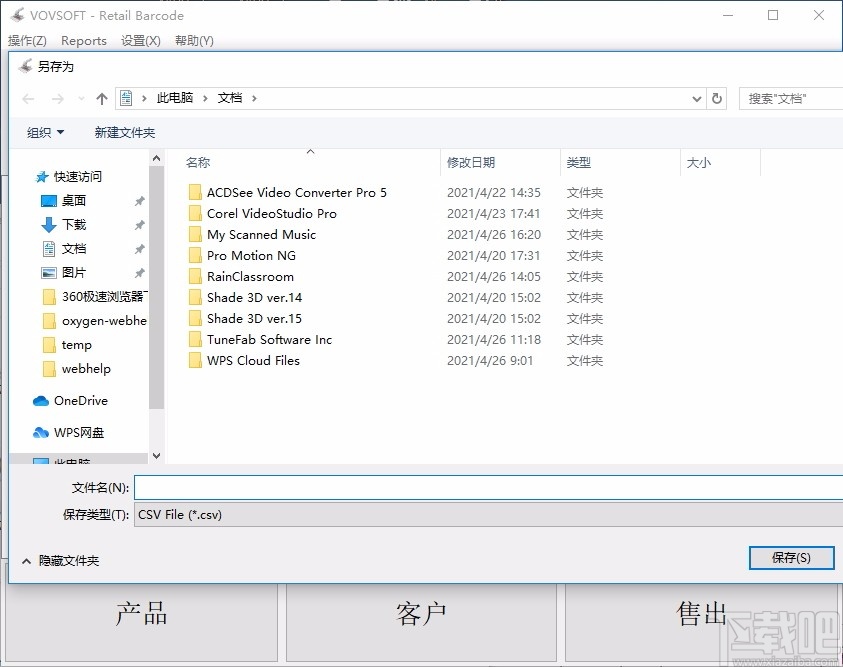Click the 保存 save button

click(791, 558)
